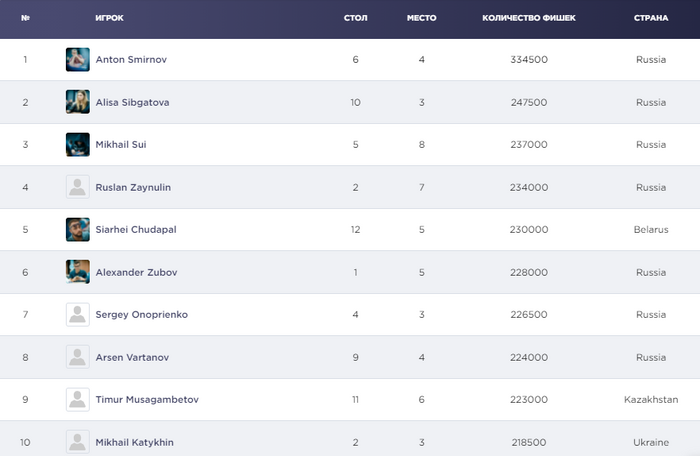700x456 pixels.
Task: Click Mikhail Katykhin's placeholder avatar icon
Action: tap(78, 441)
